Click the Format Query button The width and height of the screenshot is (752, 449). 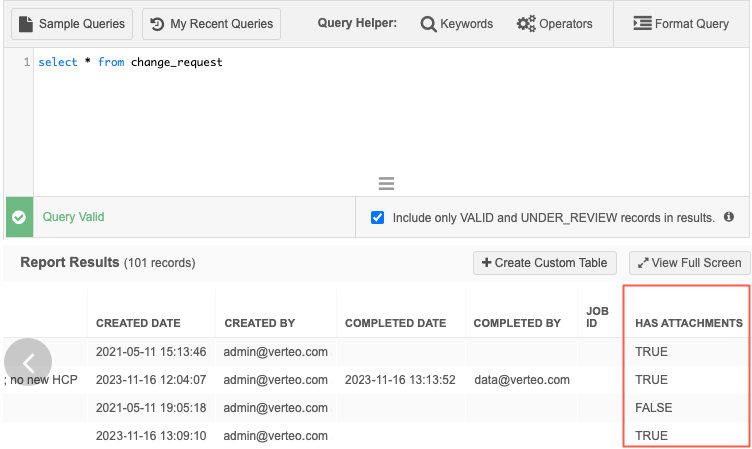click(682, 23)
